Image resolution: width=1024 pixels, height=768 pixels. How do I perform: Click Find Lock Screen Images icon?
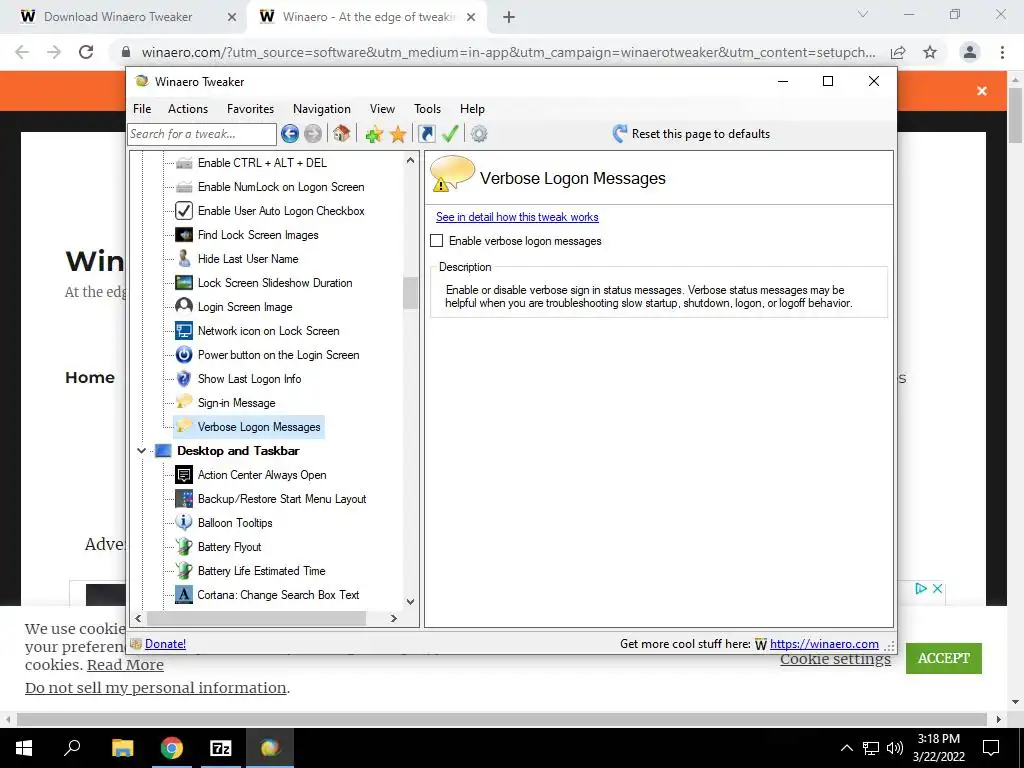click(184, 234)
